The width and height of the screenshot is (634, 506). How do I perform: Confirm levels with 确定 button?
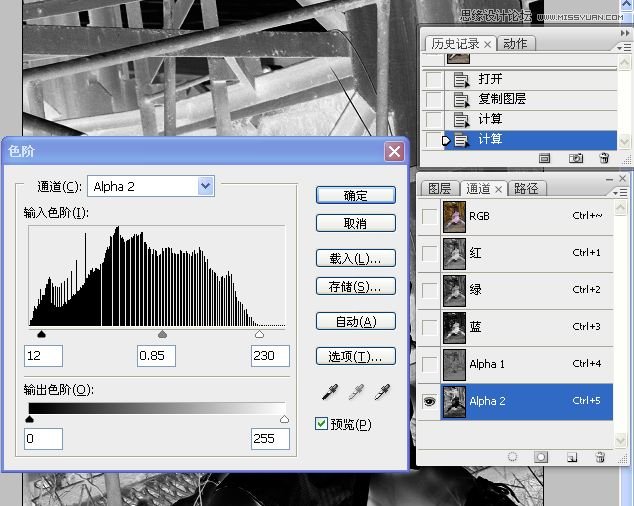(355, 195)
